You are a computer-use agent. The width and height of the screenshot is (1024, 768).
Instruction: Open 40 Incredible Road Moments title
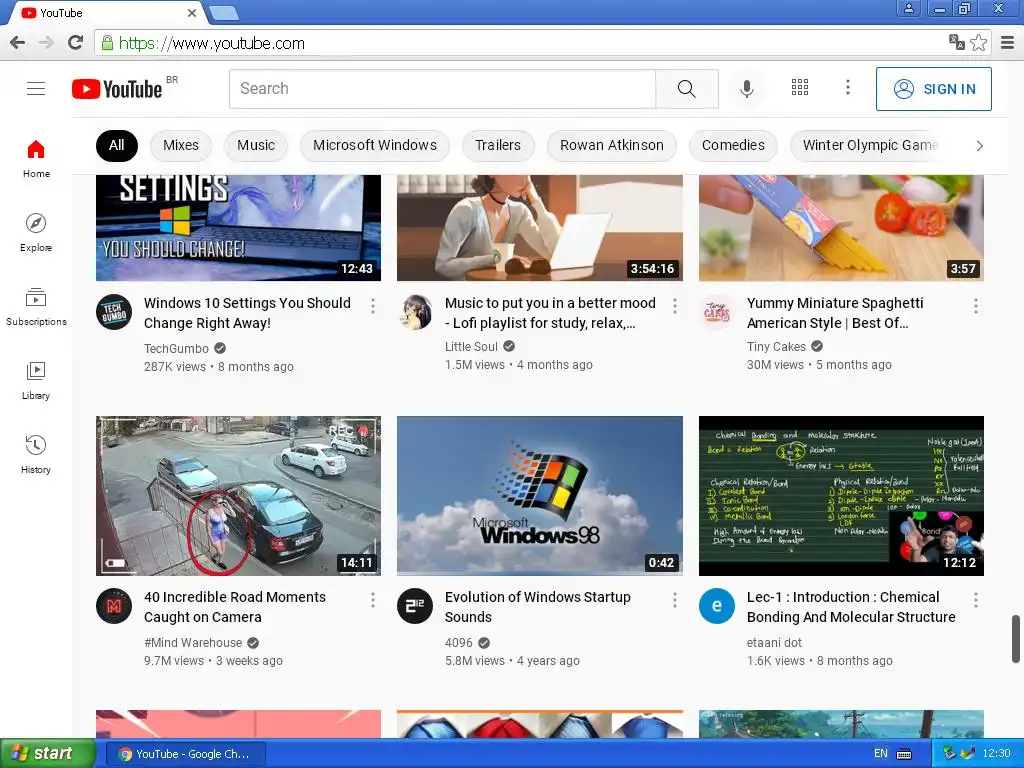click(235, 607)
